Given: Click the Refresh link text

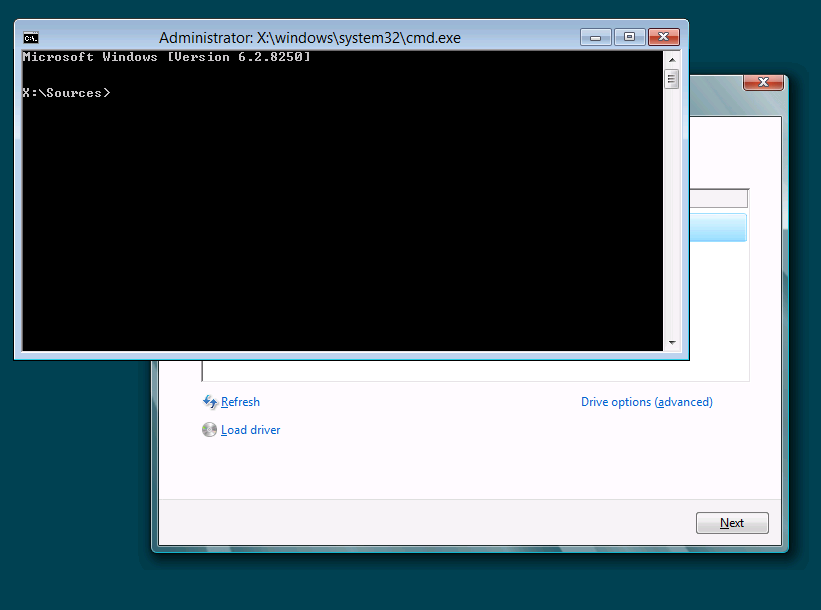Looking at the screenshot, I should click(x=240, y=402).
